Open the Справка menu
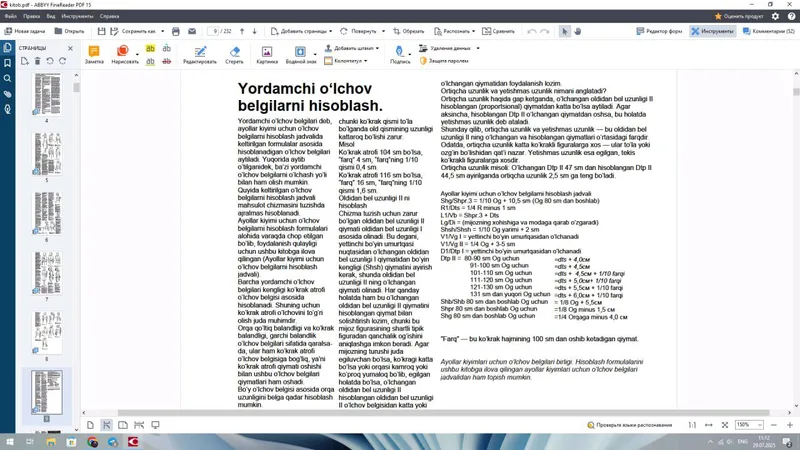The image size is (800, 450). pyautogui.click(x=109, y=16)
